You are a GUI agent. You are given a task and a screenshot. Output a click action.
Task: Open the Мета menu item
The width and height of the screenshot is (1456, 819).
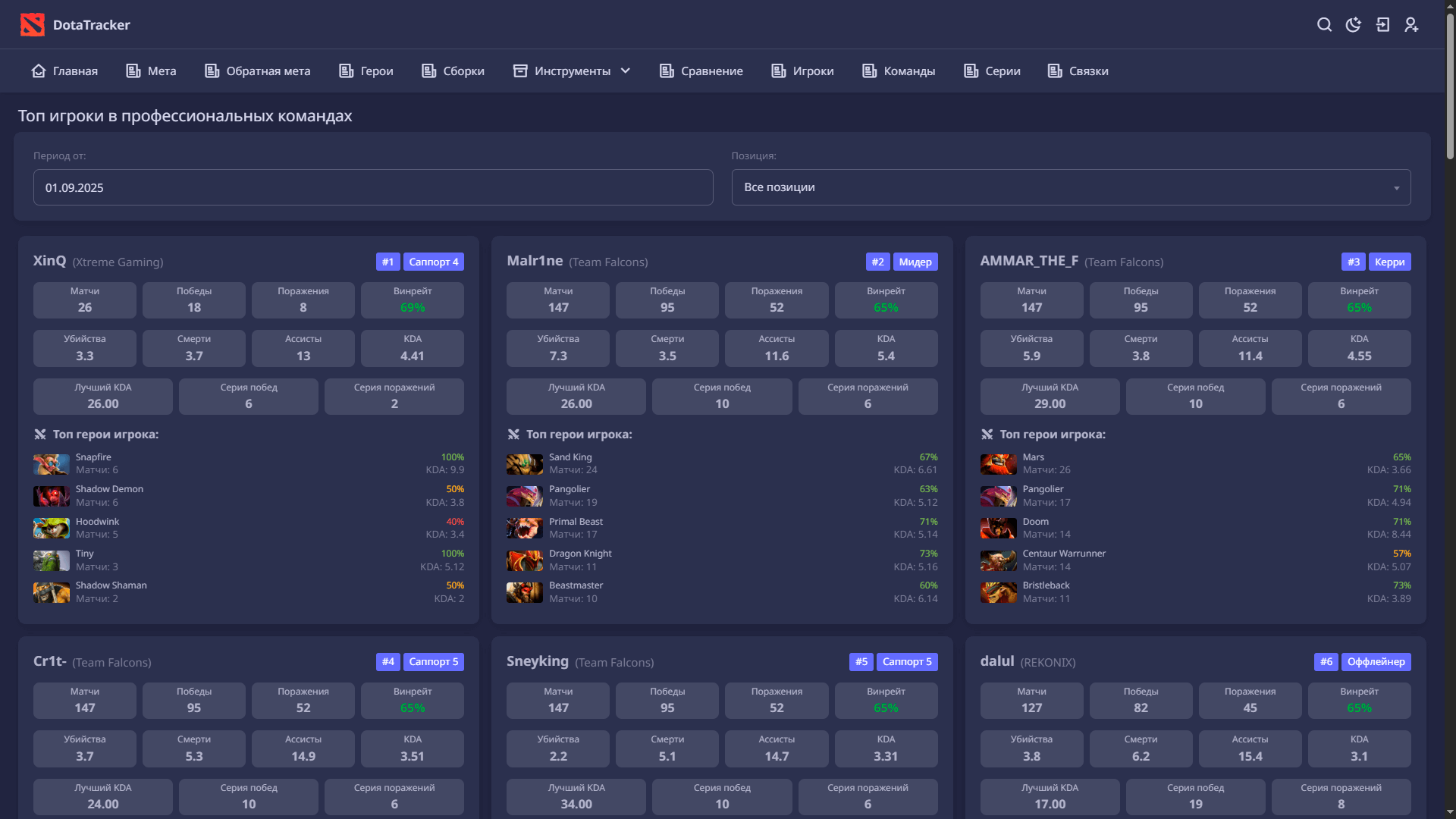point(151,71)
